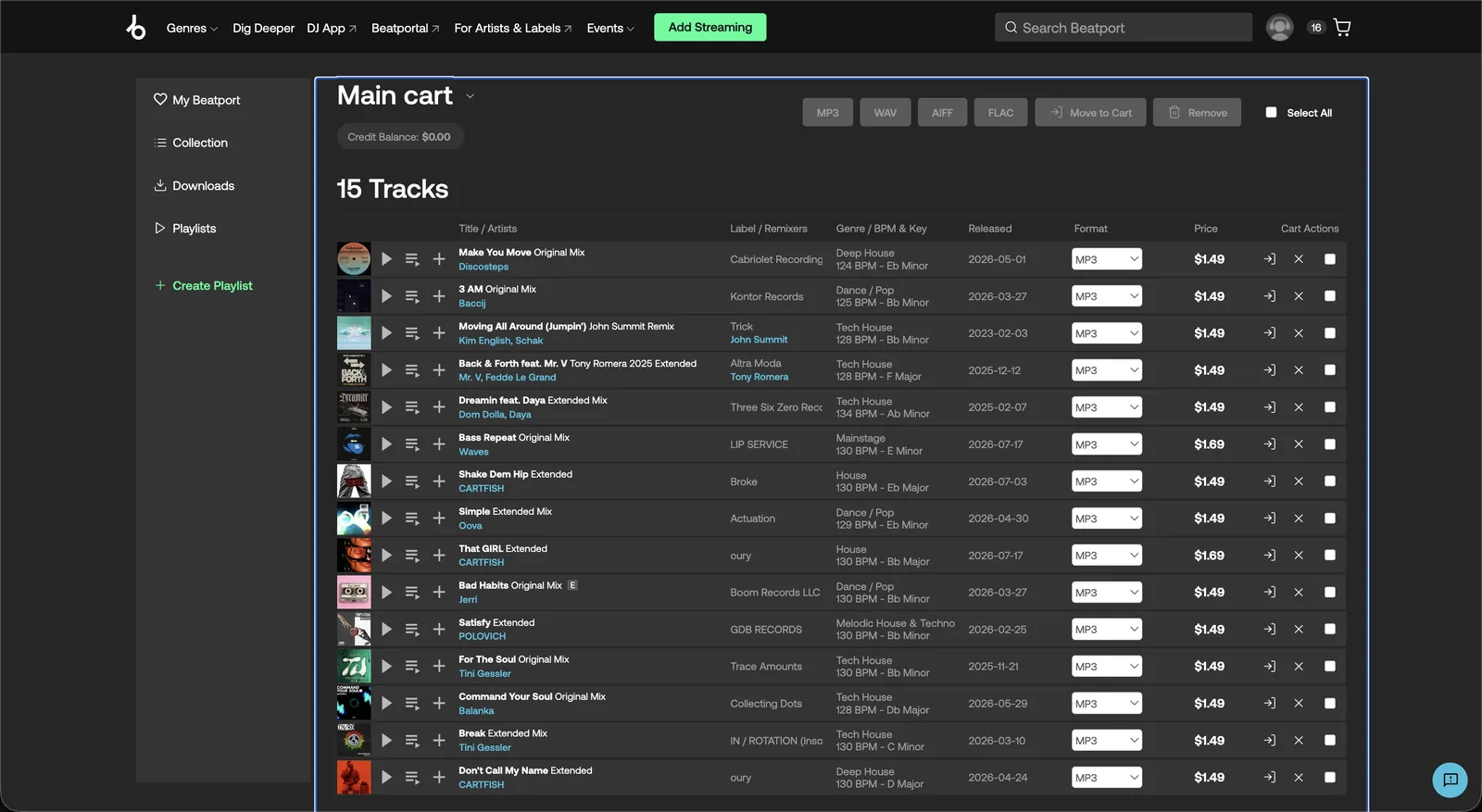
Task: Open Playlists in sidebar
Action: tap(184, 228)
